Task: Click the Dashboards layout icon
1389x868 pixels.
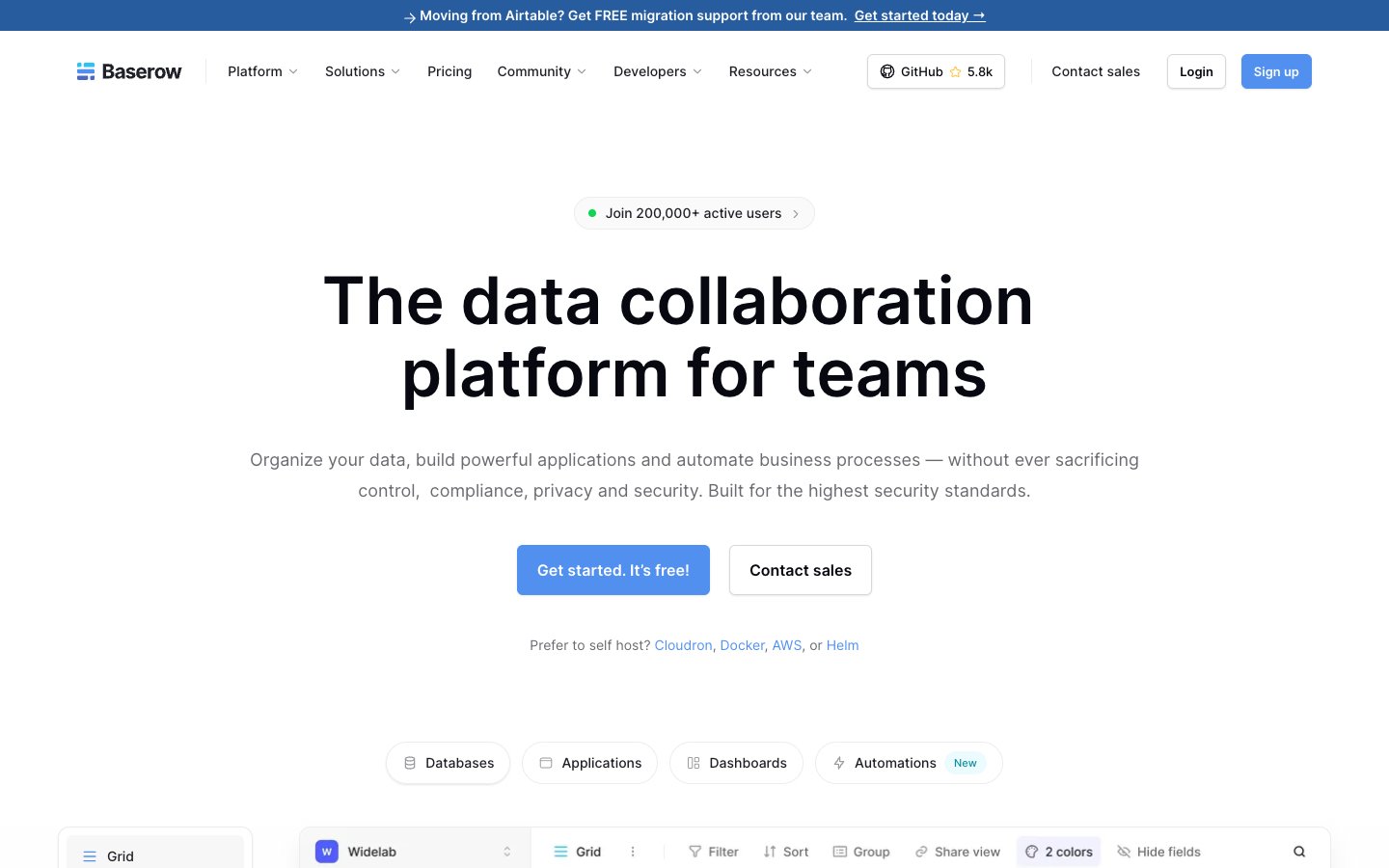Action: pos(694,763)
